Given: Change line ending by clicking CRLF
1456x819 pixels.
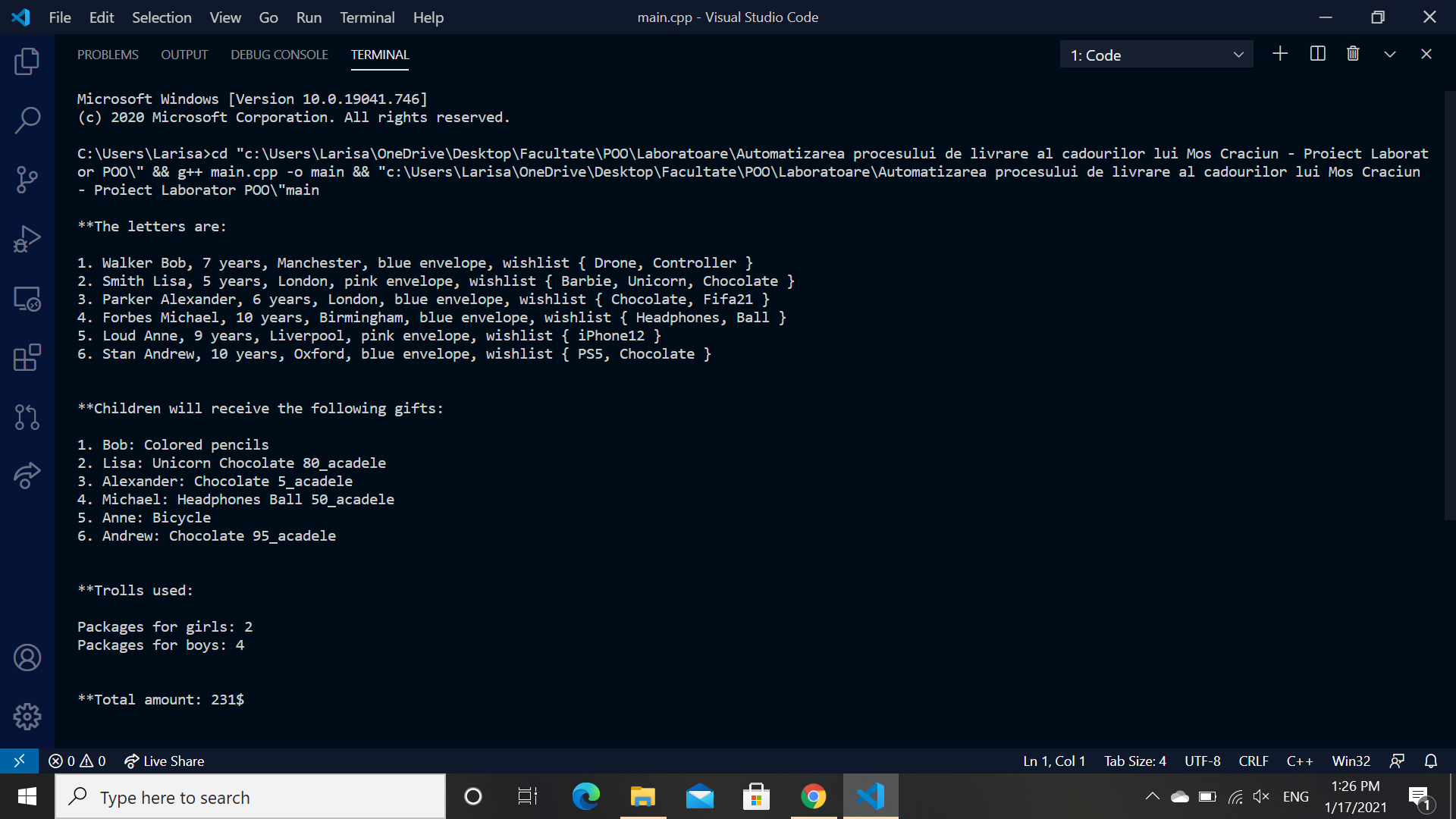Looking at the screenshot, I should [1253, 761].
